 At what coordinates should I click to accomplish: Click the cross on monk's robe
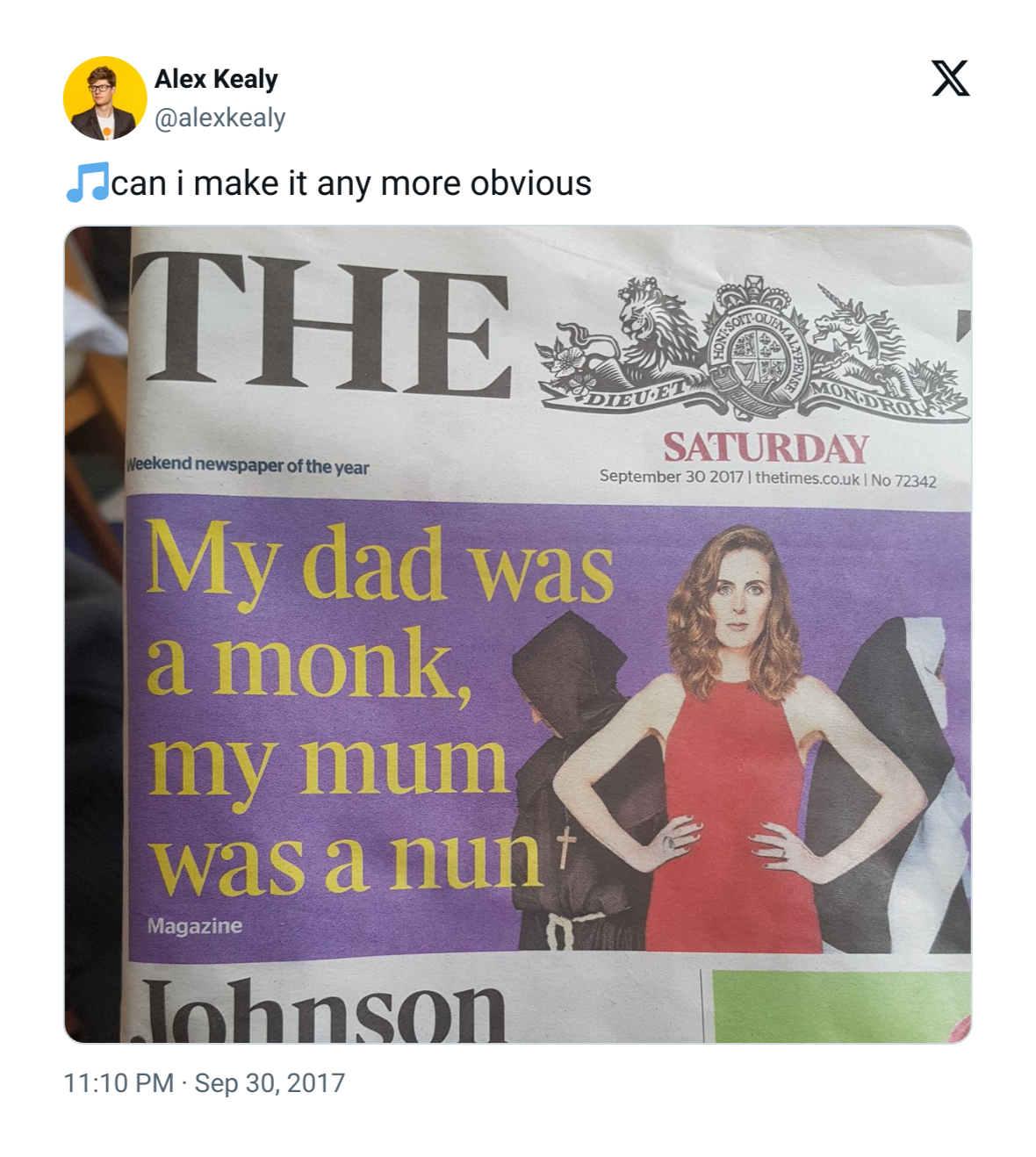pyautogui.click(x=565, y=848)
